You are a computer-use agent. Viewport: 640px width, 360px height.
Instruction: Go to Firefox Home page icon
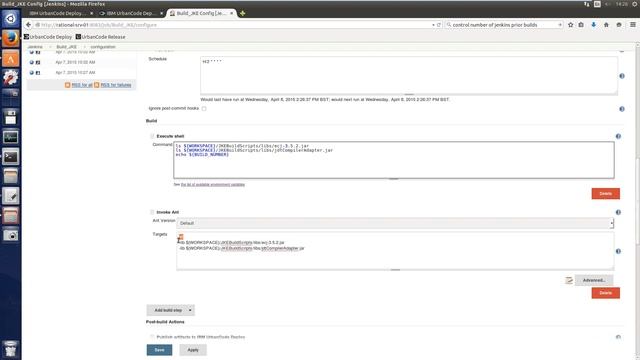606,25
